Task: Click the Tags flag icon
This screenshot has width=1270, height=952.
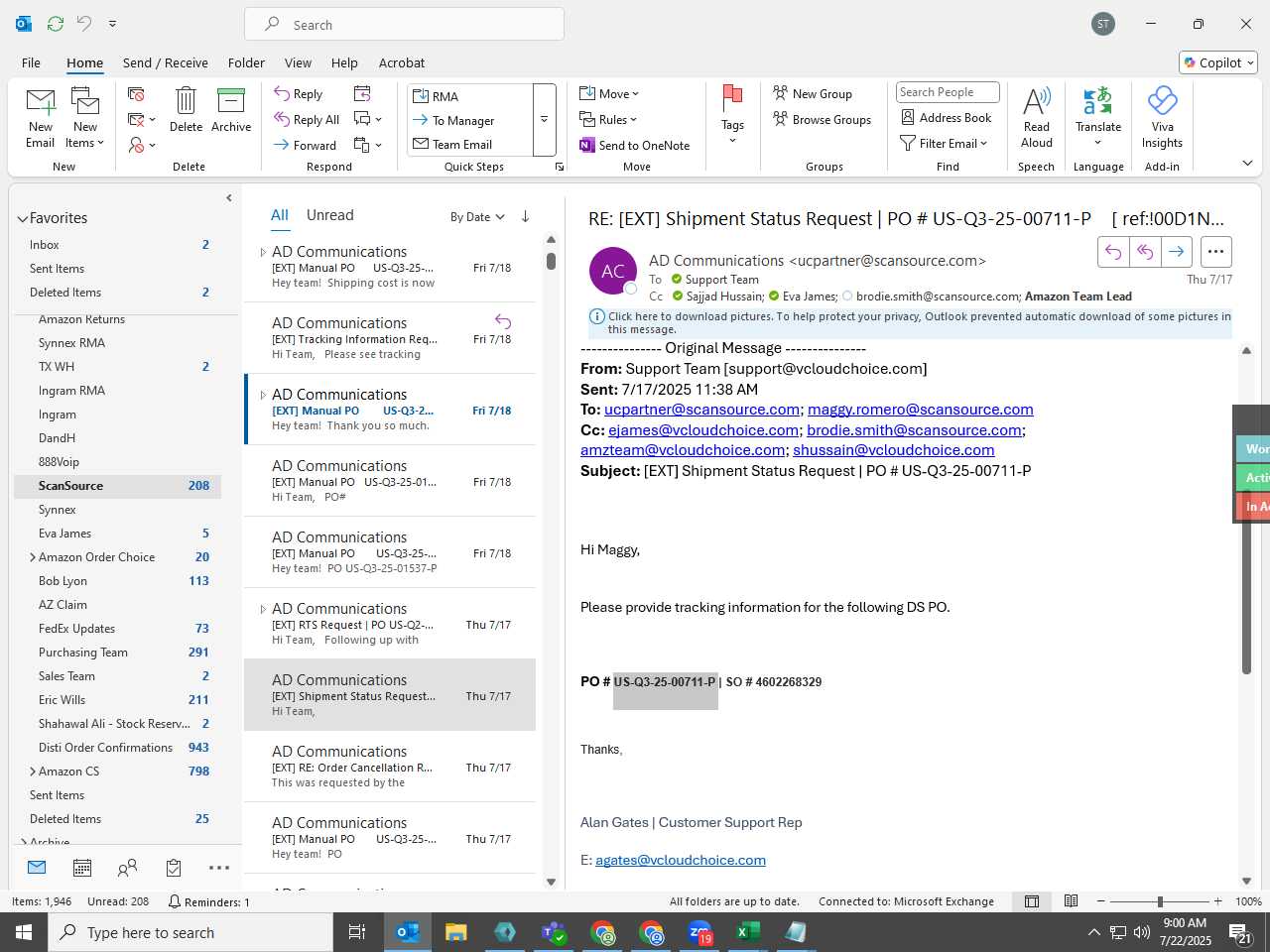Action: pos(732,98)
